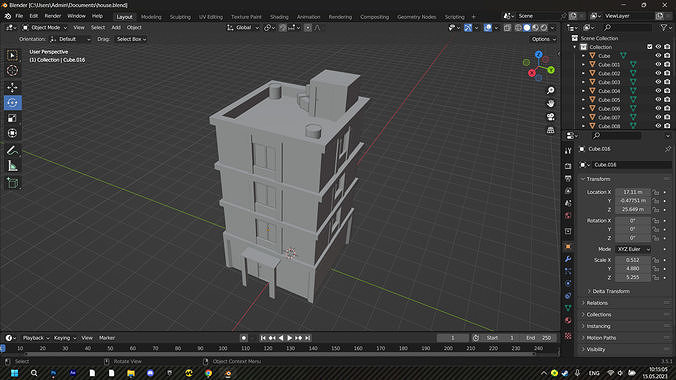Select the Scale tool

tap(13, 118)
